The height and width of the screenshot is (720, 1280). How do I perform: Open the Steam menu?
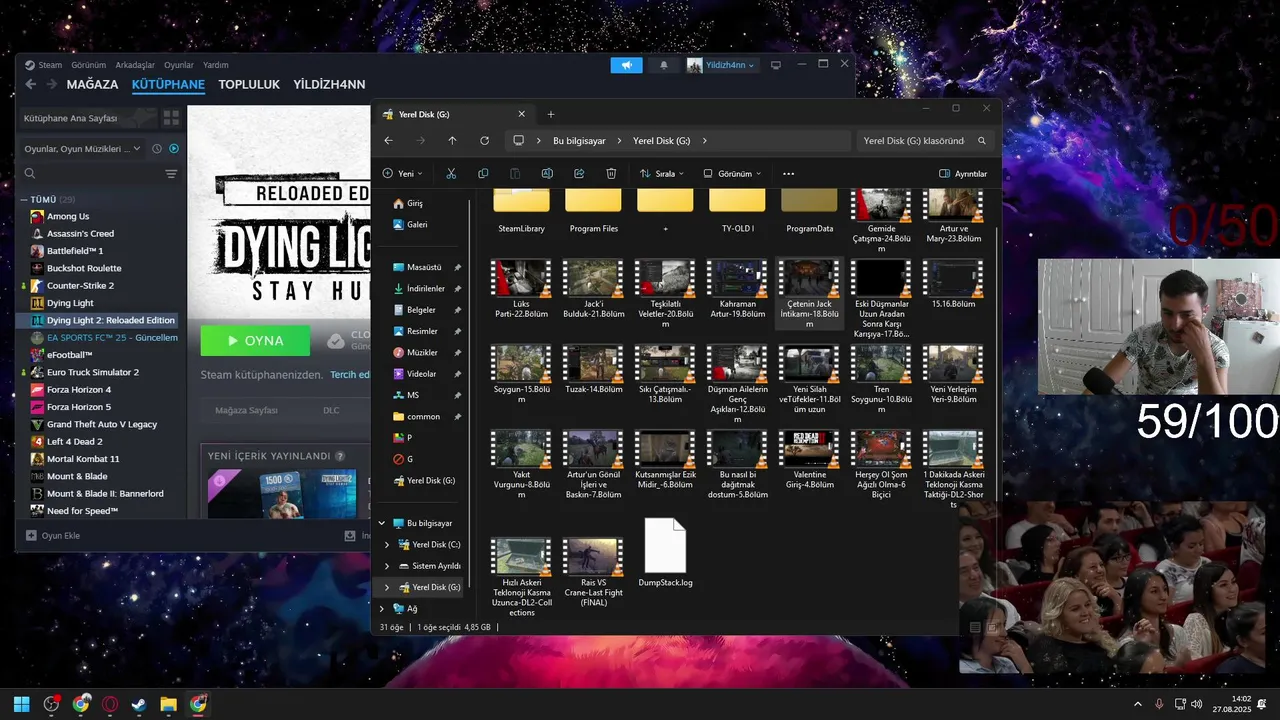click(x=50, y=65)
